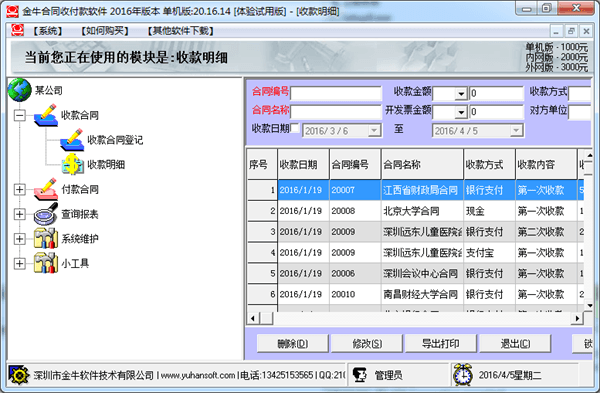600x393 pixels.
Task: Click the red app icon in menu bar
Action: [x=17, y=30]
